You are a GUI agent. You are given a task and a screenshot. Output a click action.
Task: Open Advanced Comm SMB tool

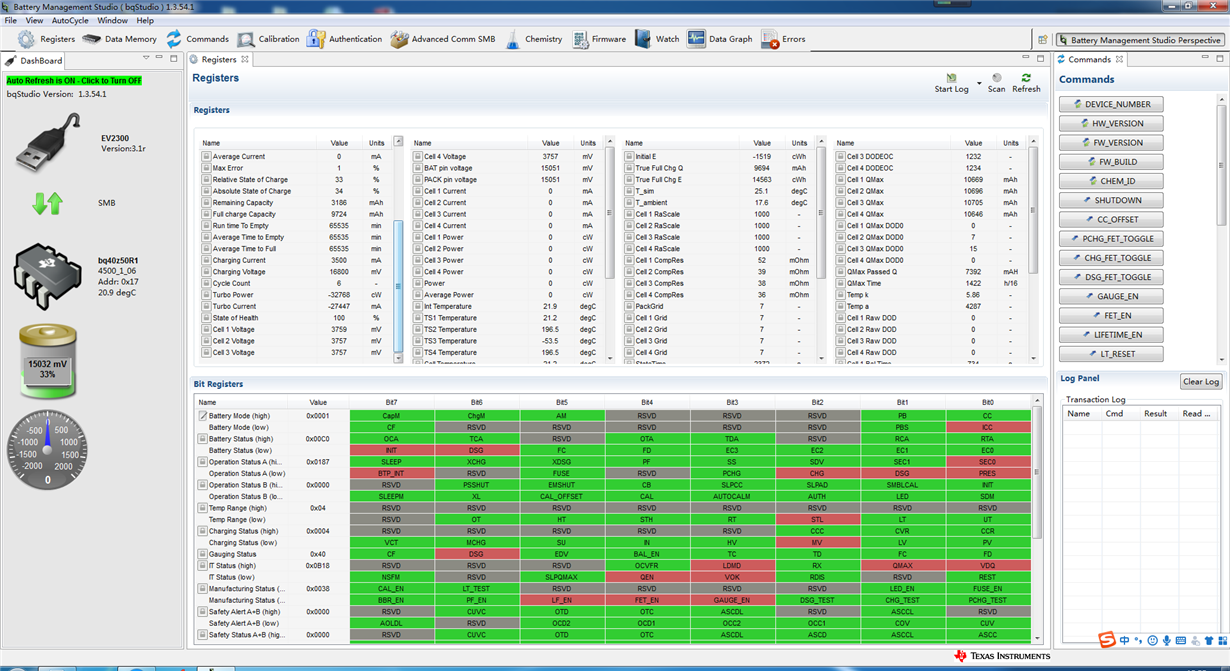pos(443,39)
